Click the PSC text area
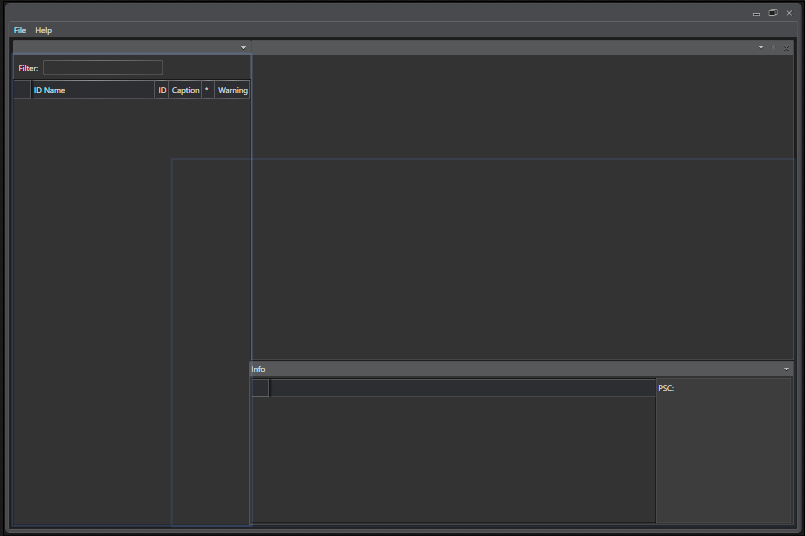The height and width of the screenshot is (536, 805). (723, 450)
